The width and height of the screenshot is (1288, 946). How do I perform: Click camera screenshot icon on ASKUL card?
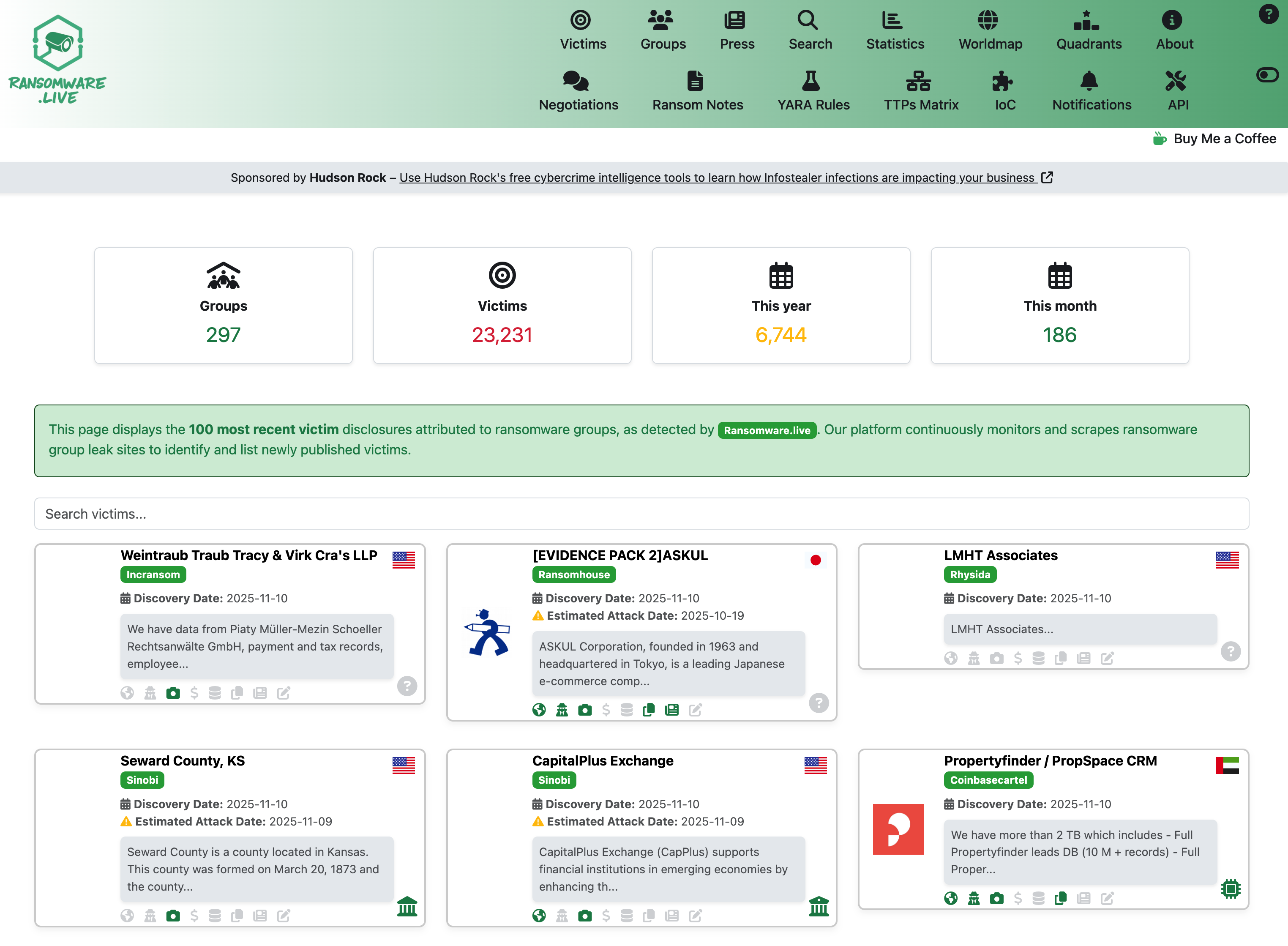[x=584, y=710]
